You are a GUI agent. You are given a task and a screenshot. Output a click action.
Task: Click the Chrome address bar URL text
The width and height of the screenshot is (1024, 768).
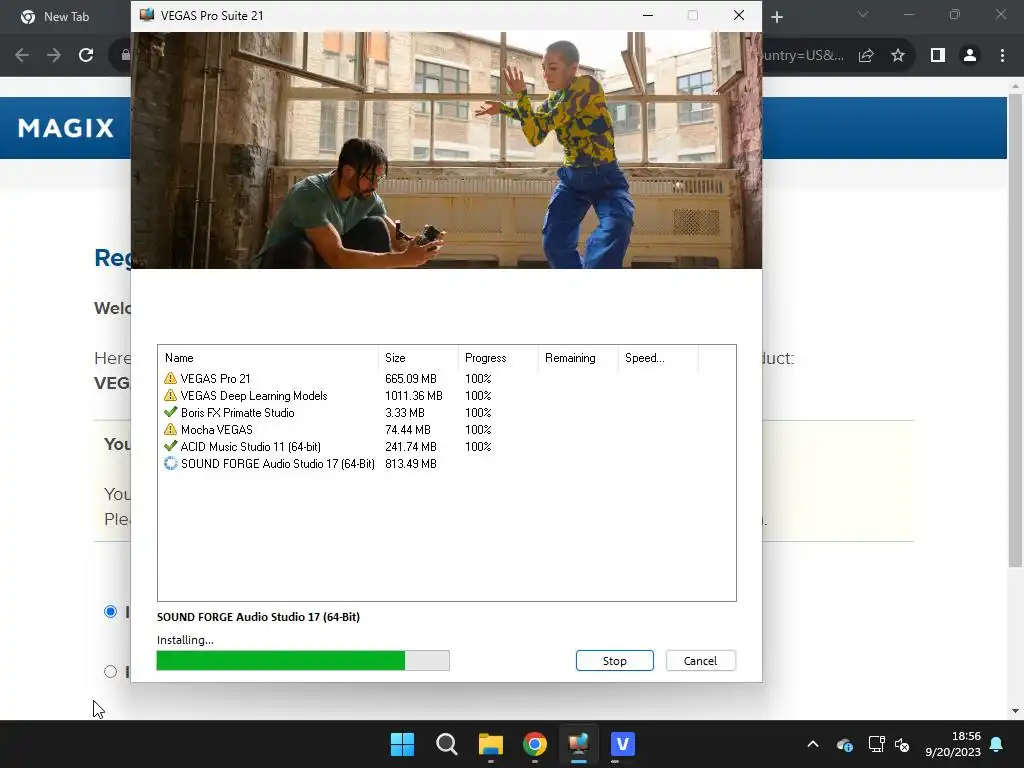[x=803, y=56]
